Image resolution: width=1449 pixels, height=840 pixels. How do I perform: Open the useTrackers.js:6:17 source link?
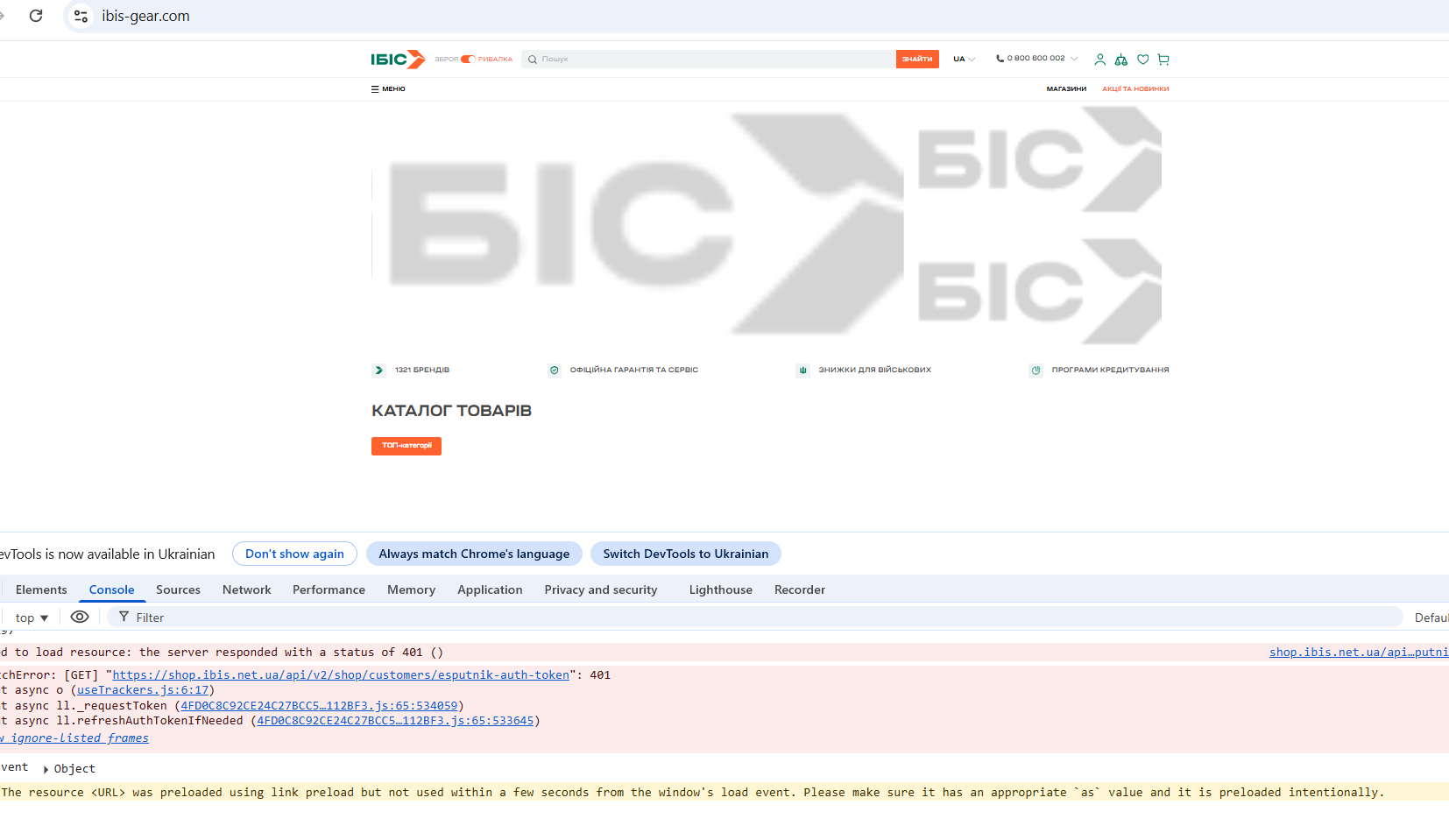143,690
